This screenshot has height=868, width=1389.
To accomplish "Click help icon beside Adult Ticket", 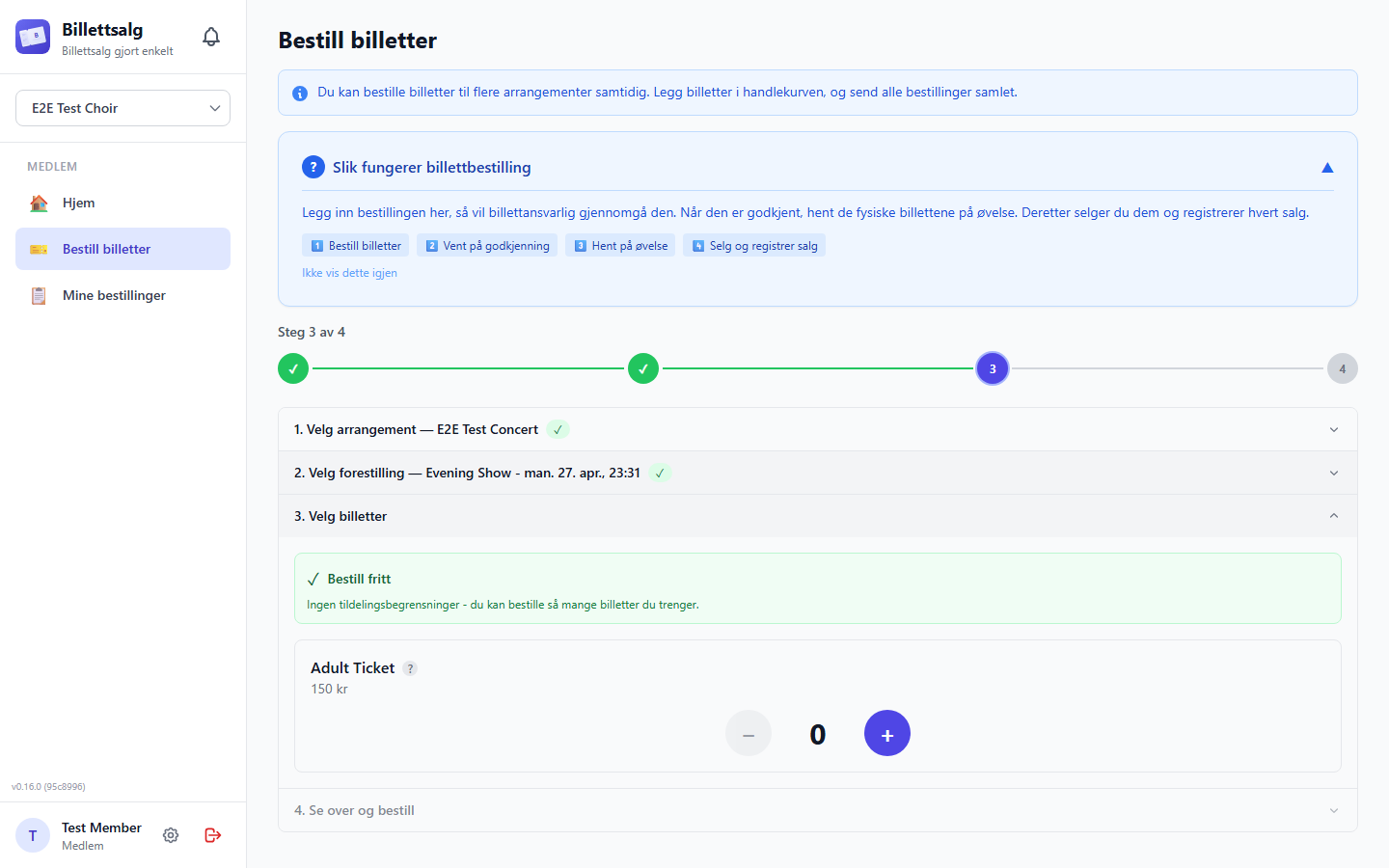I will [410, 668].
